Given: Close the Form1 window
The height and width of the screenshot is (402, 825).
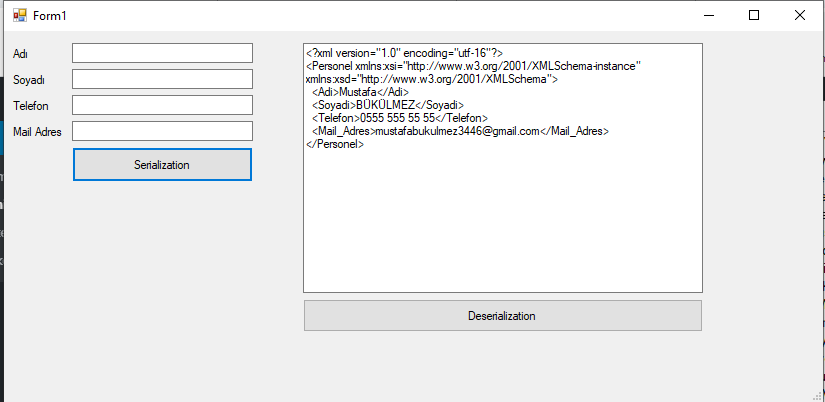Looking at the screenshot, I should click(x=800, y=15).
